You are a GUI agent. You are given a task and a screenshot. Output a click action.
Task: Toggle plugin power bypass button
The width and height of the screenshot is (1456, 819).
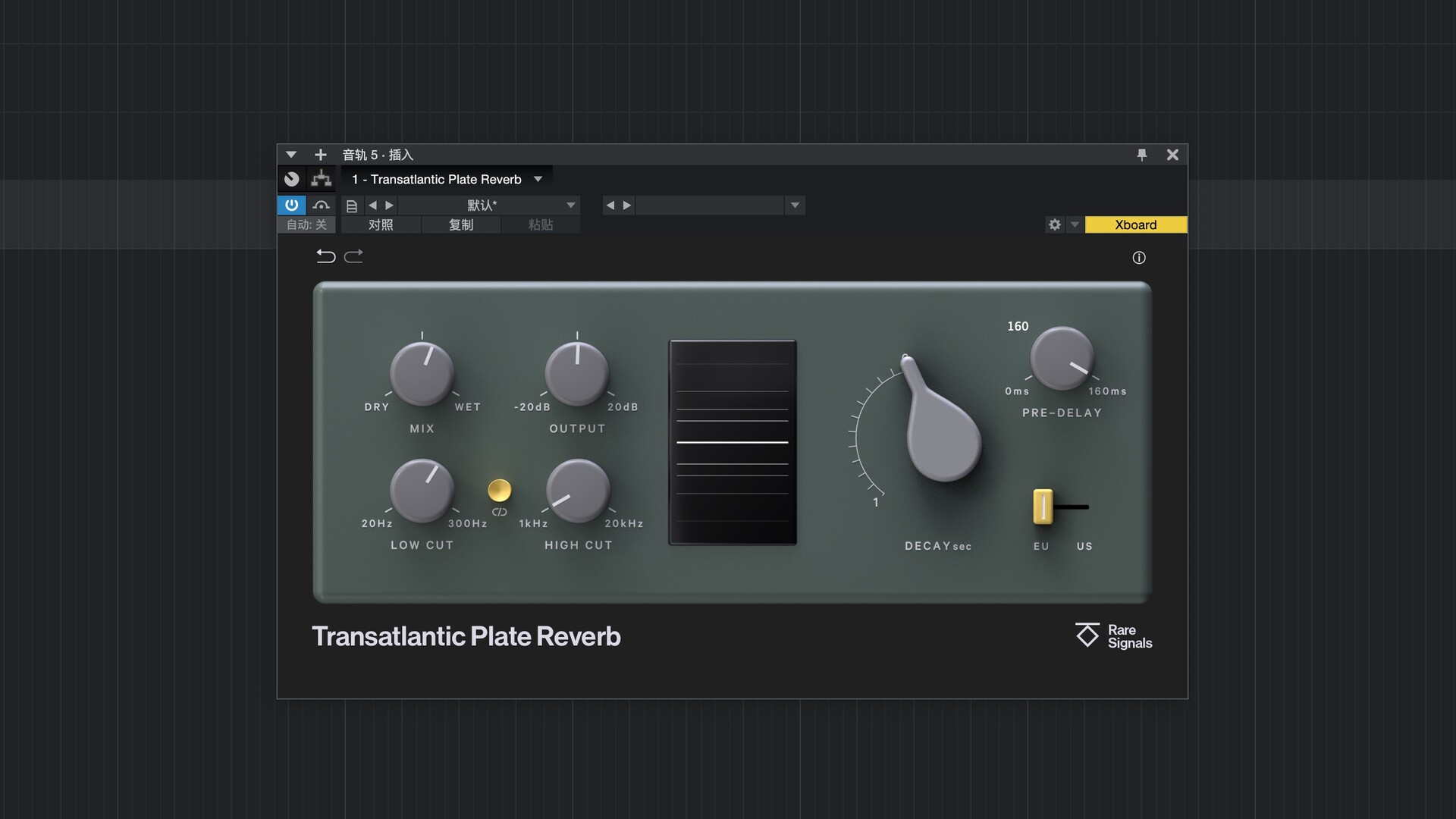(x=292, y=206)
